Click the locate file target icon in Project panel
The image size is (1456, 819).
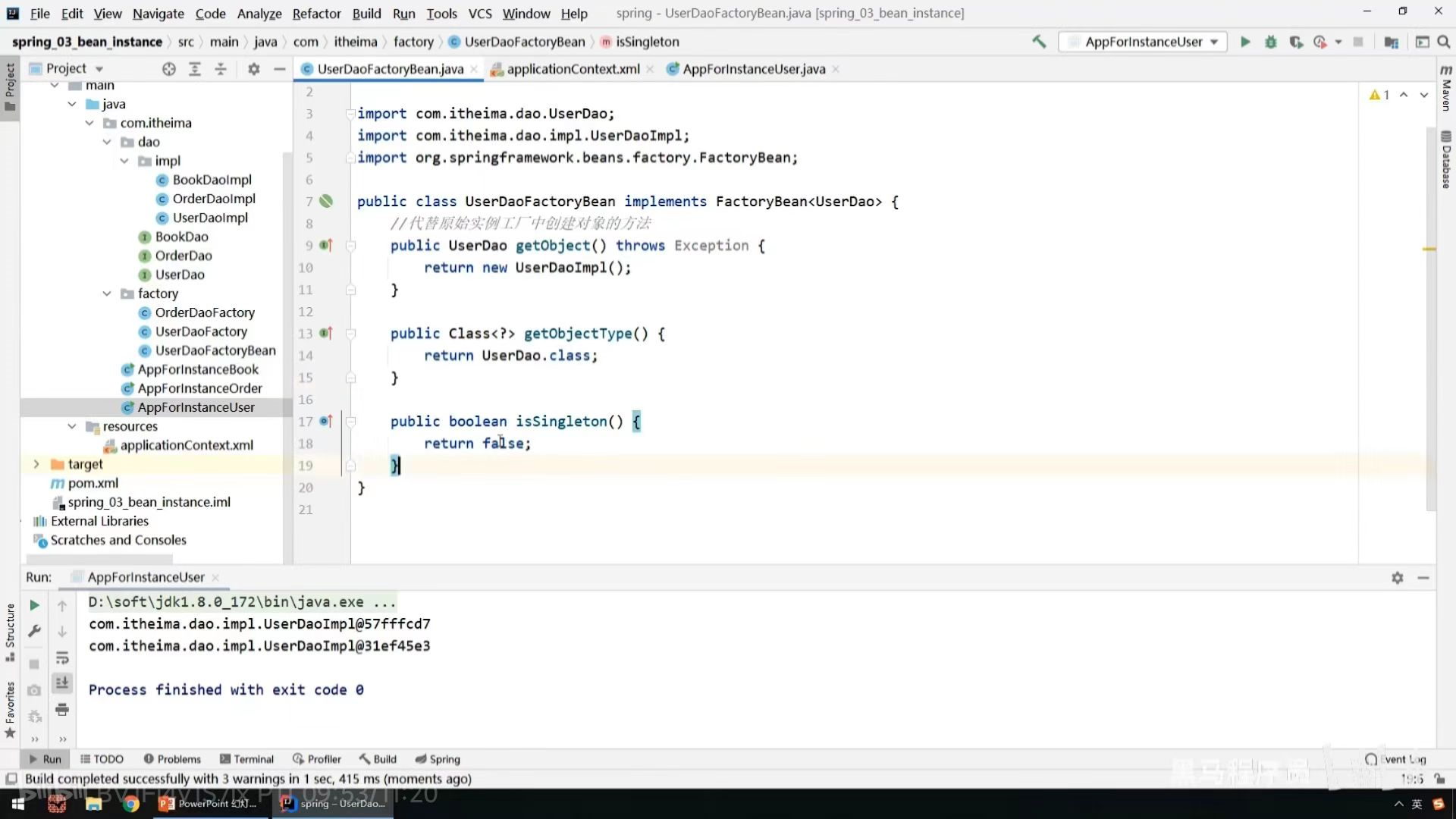click(168, 69)
